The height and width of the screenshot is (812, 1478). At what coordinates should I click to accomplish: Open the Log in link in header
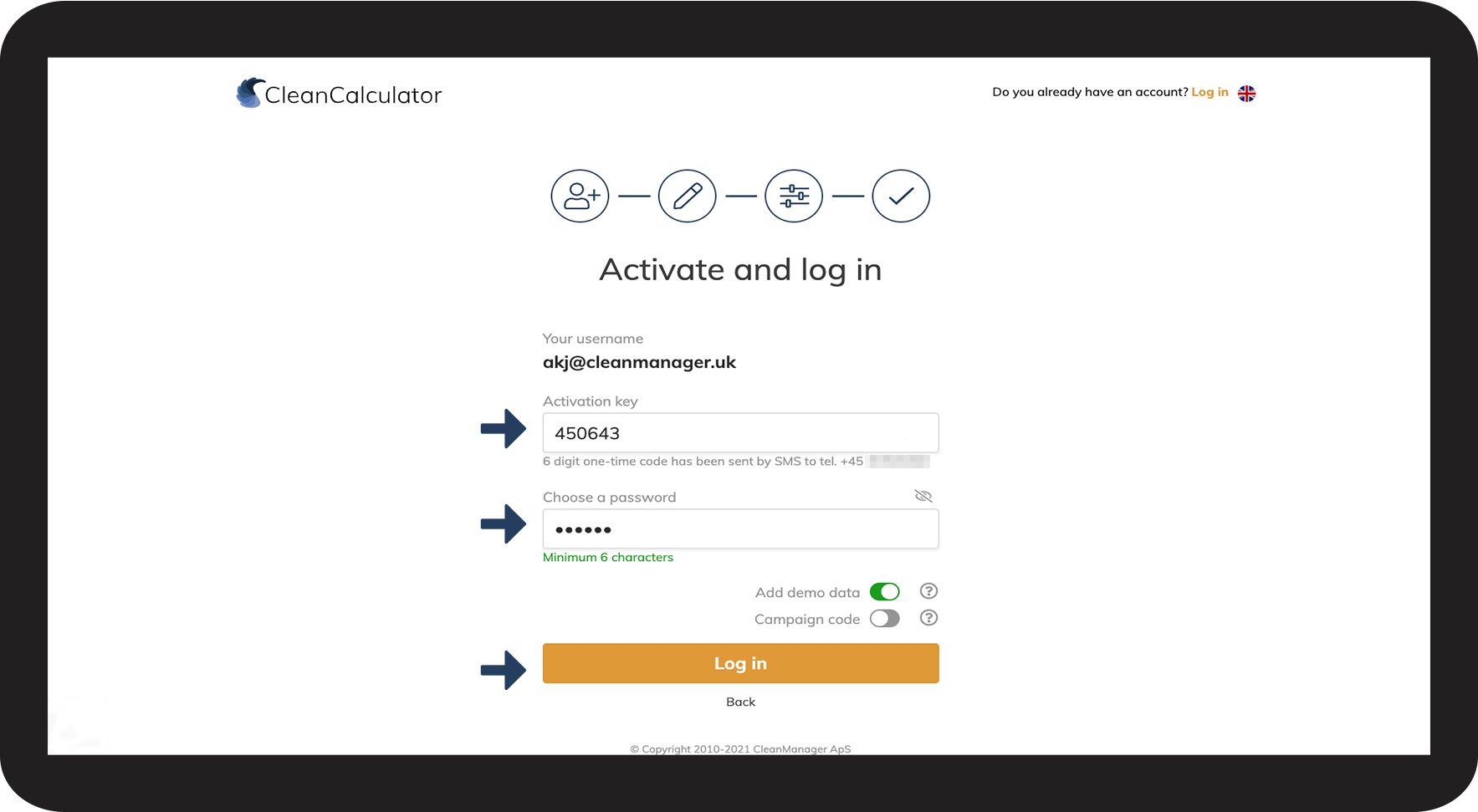tap(1210, 92)
